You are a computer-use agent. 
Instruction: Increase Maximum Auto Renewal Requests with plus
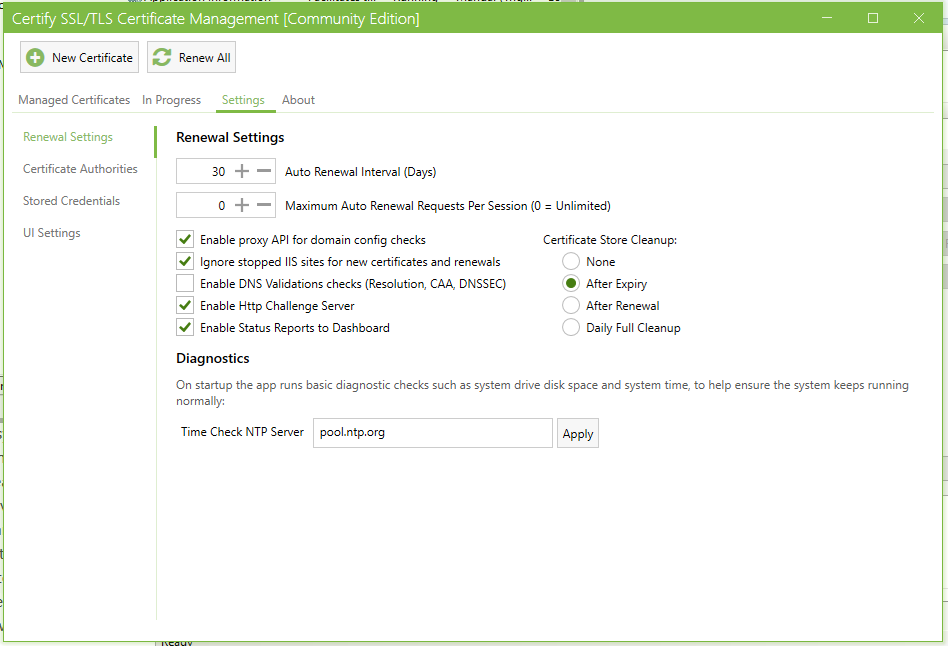click(242, 206)
